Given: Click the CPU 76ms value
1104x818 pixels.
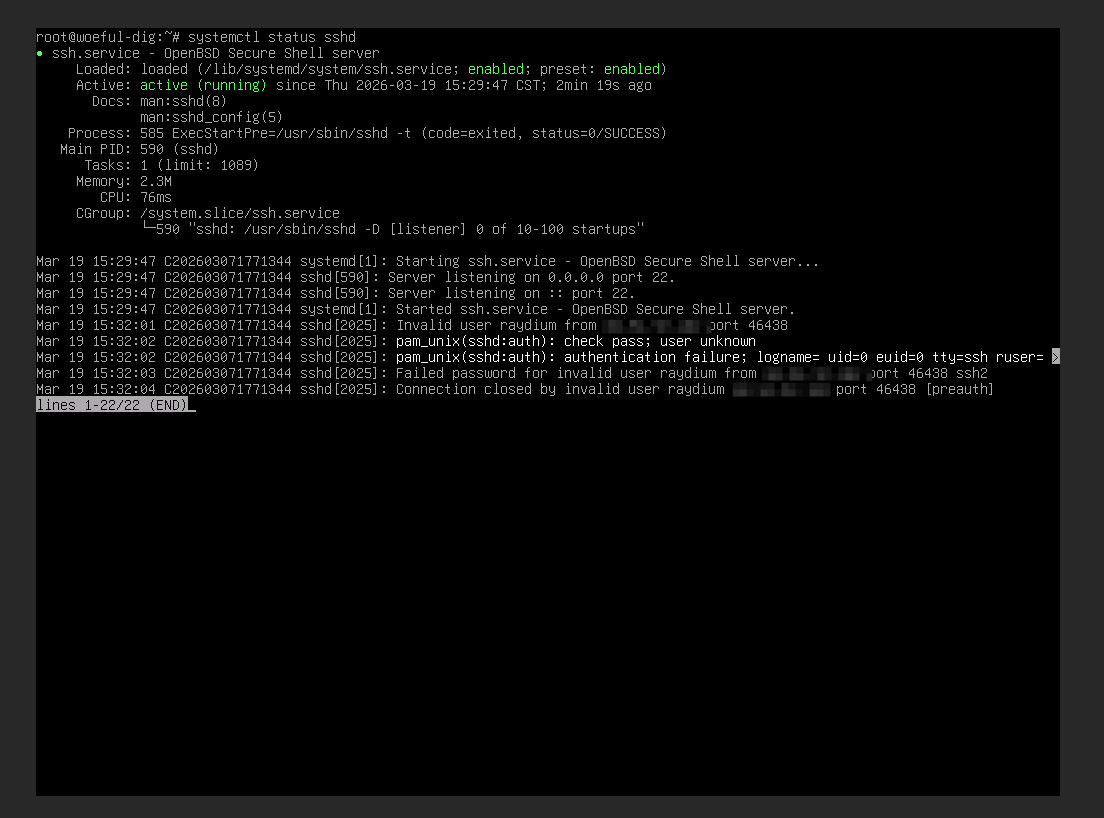Looking at the screenshot, I should point(155,197).
